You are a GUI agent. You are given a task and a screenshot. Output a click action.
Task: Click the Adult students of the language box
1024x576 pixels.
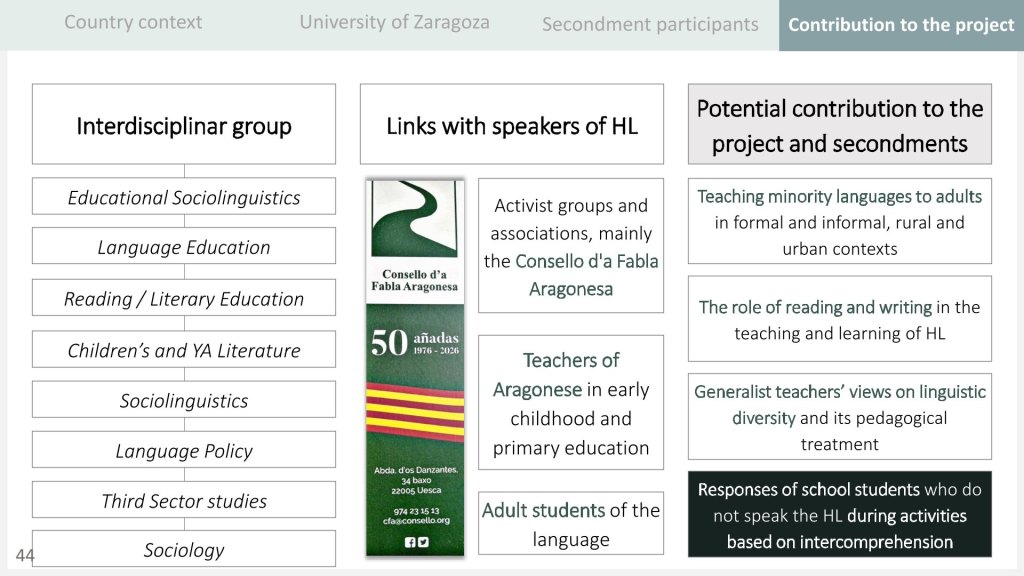(x=571, y=524)
